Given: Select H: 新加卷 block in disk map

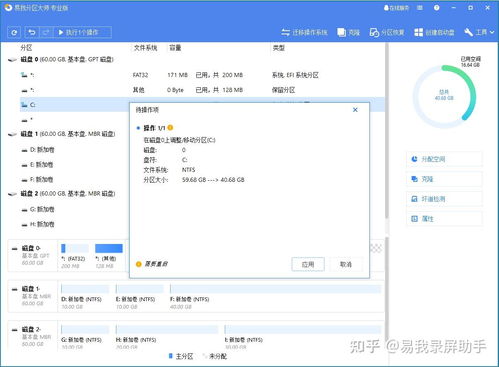Looking at the screenshot, I should coord(167,337).
